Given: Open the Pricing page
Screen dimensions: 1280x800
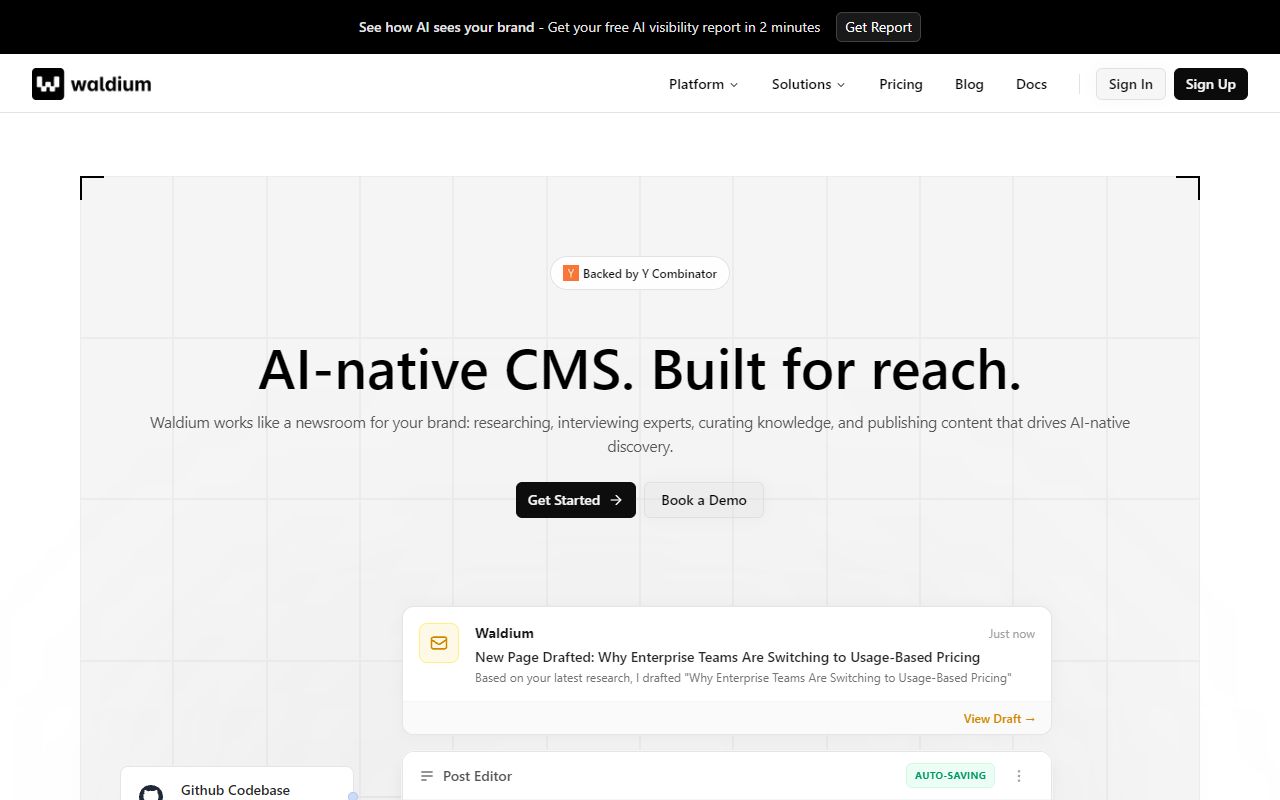Looking at the screenshot, I should tap(900, 84).
